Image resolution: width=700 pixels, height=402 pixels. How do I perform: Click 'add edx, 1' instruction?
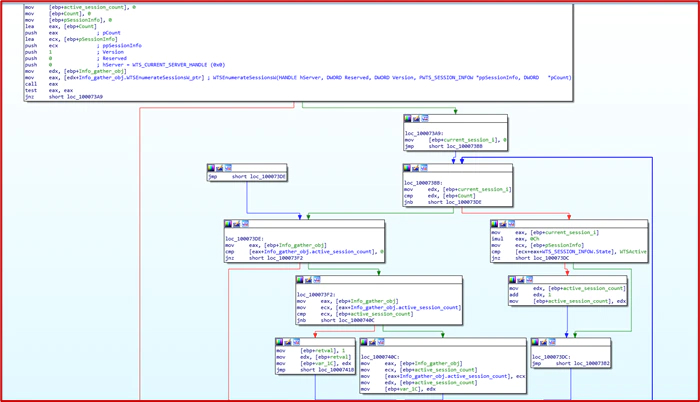pos(531,295)
